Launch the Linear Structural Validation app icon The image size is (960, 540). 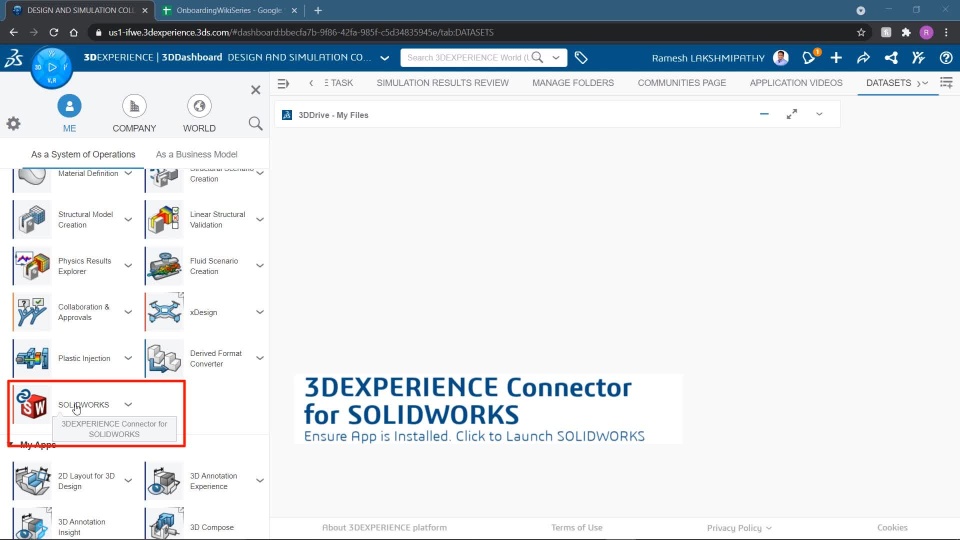click(x=164, y=220)
